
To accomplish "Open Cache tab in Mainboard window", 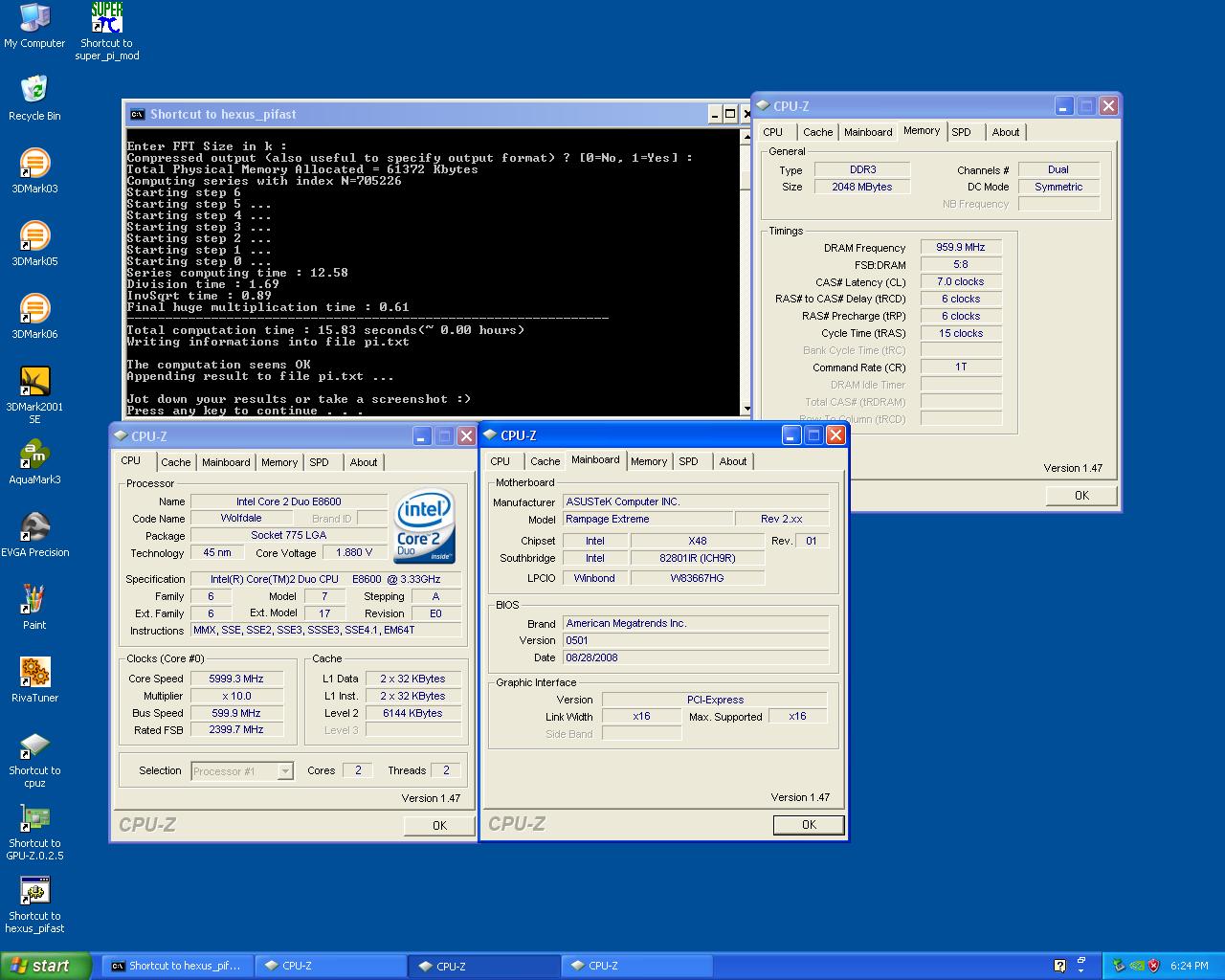I will (545, 461).
